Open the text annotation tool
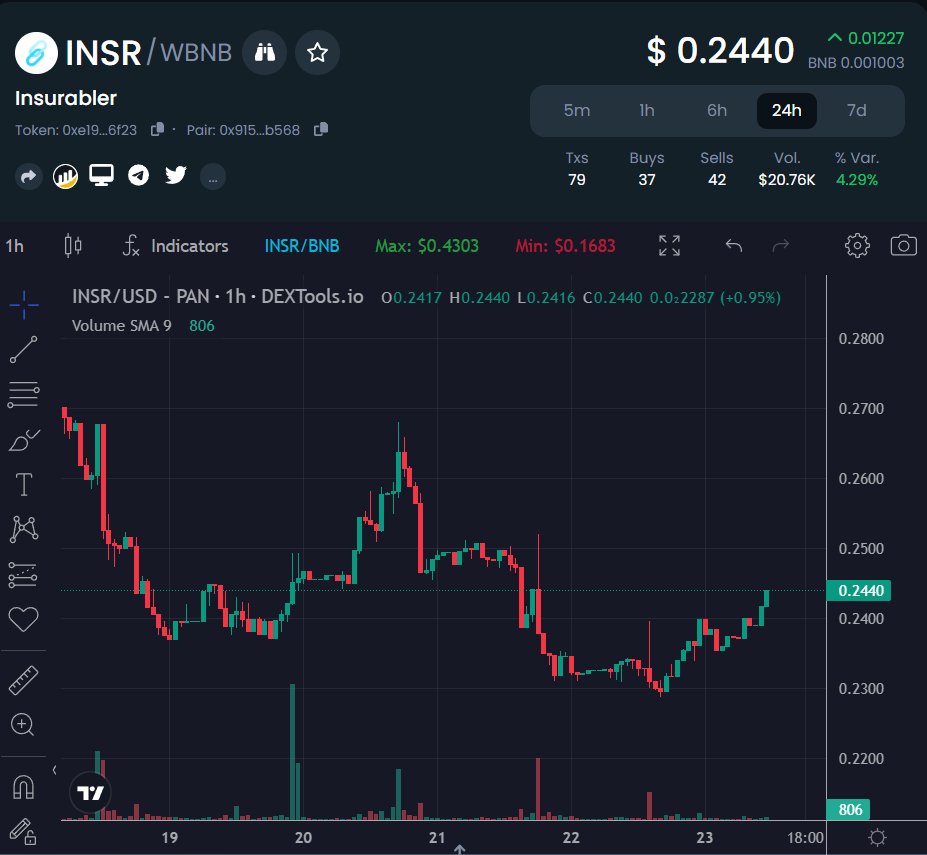 23,484
